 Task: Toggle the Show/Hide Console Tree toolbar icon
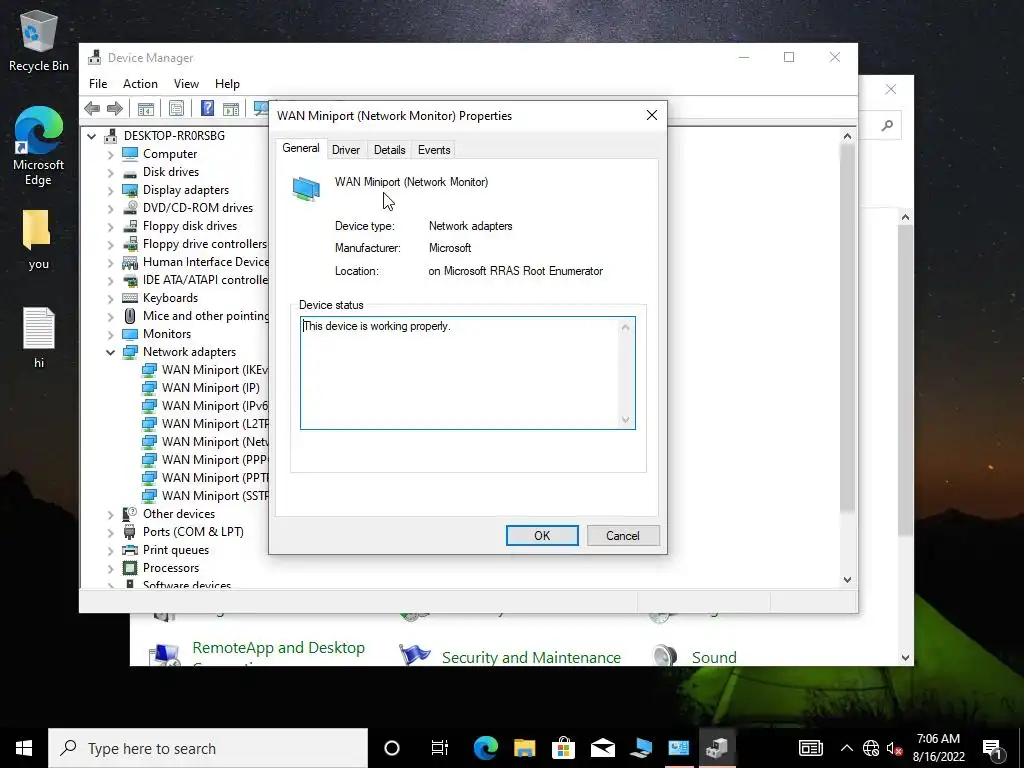click(x=146, y=108)
